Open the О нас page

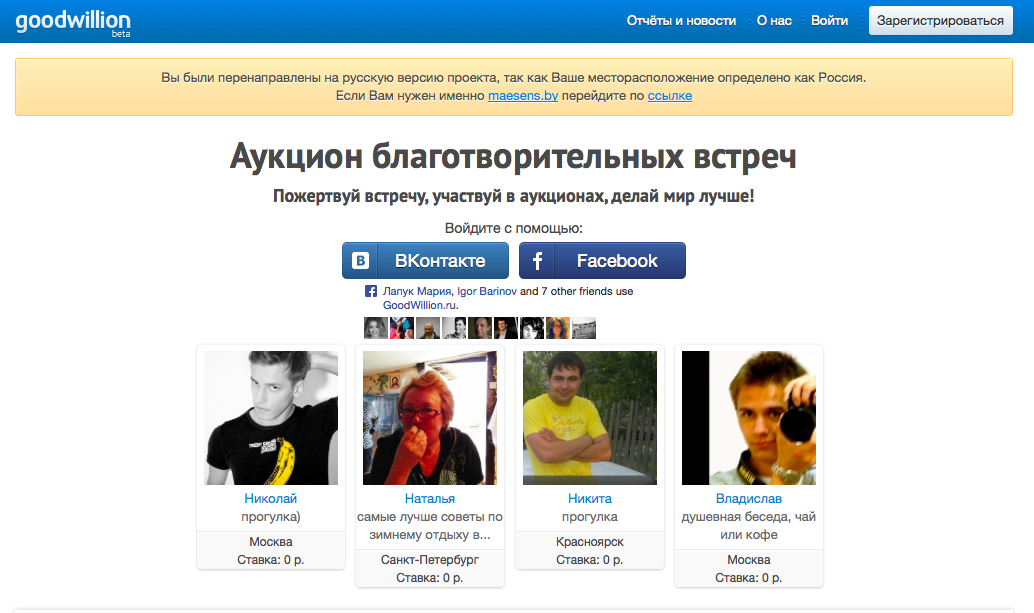click(774, 21)
